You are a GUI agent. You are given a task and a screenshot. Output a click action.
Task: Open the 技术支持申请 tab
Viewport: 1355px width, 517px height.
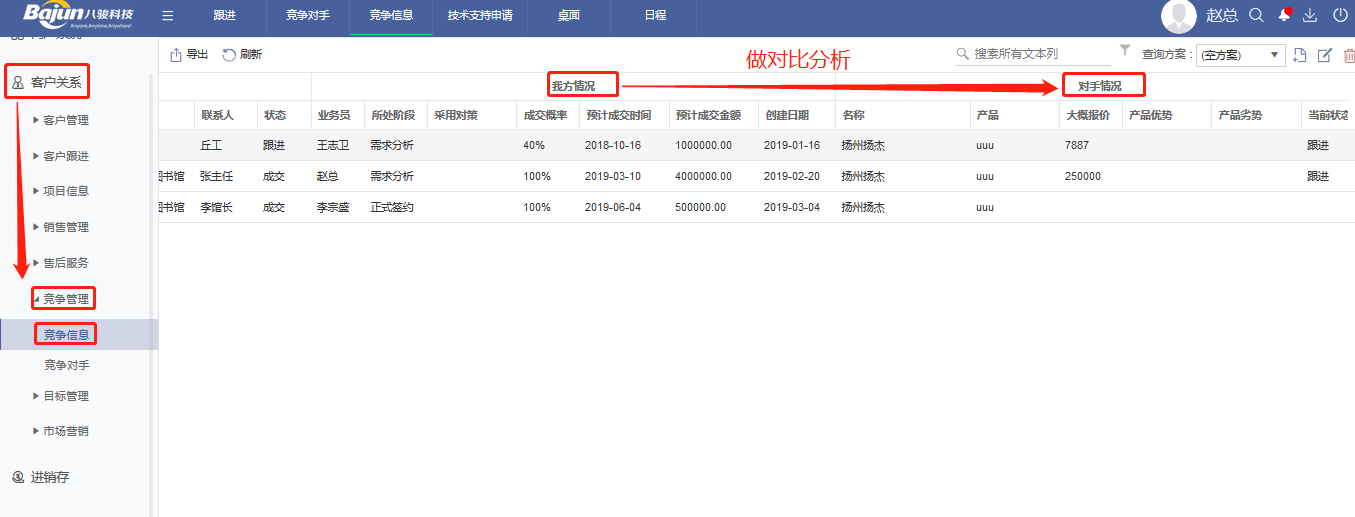[480, 16]
